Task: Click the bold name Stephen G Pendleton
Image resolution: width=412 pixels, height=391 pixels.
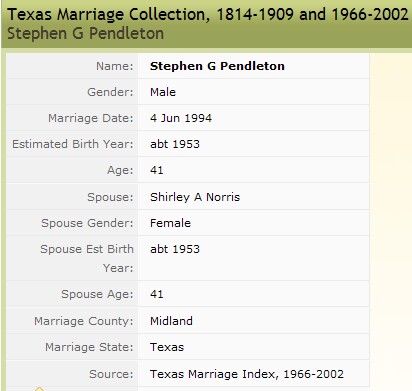Action: pyautogui.click(x=217, y=66)
